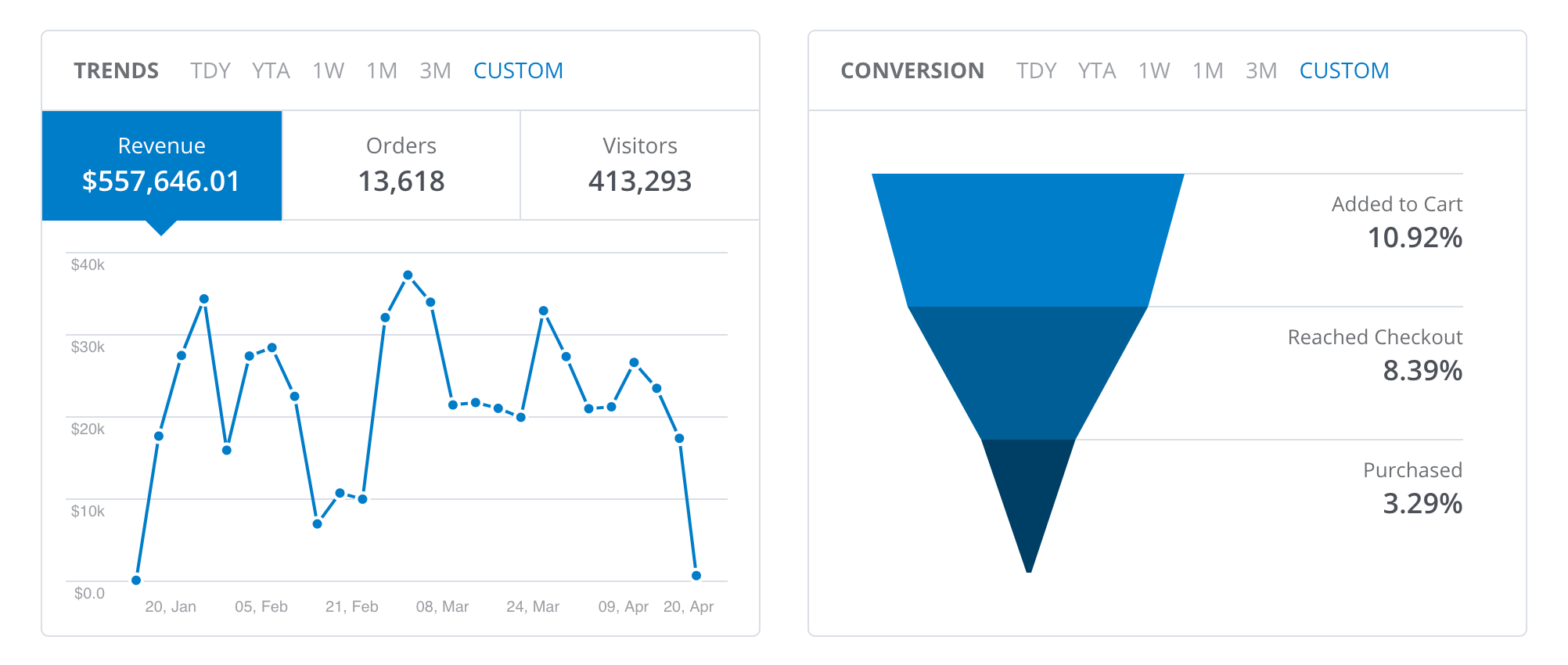The height and width of the screenshot is (665, 1568).
Task: Click the Reached Checkout funnel segment
Action: click(1027, 372)
